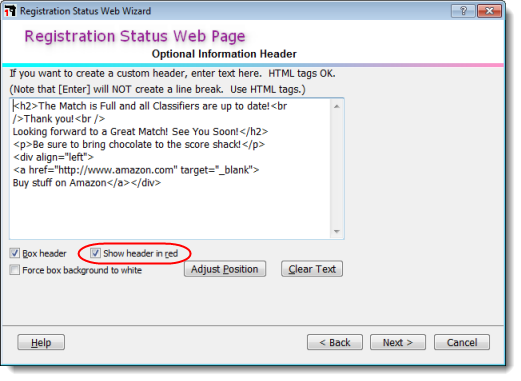The height and width of the screenshot is (381, 521).
Task: Click the header text box scroll up arrow
Action: (x=337, y=107)
